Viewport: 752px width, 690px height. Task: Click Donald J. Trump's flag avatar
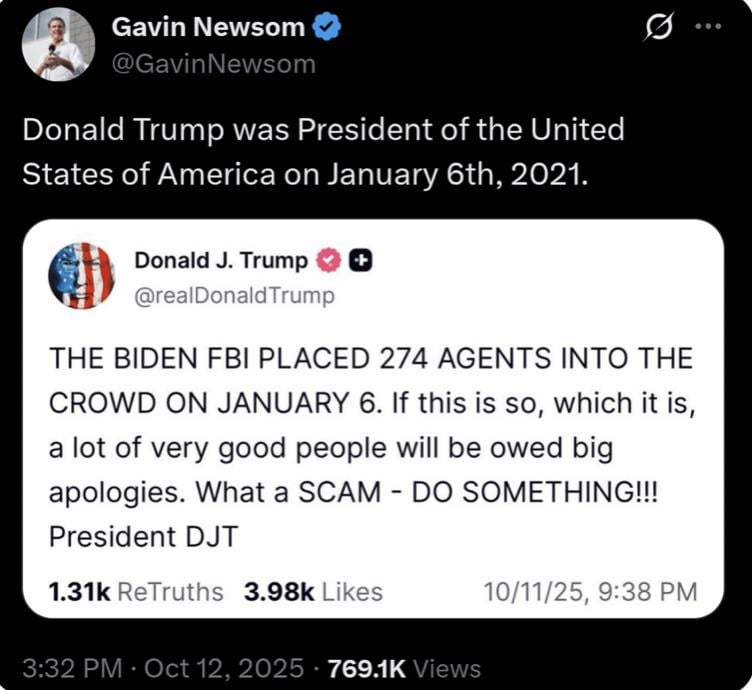click(82, 276)
